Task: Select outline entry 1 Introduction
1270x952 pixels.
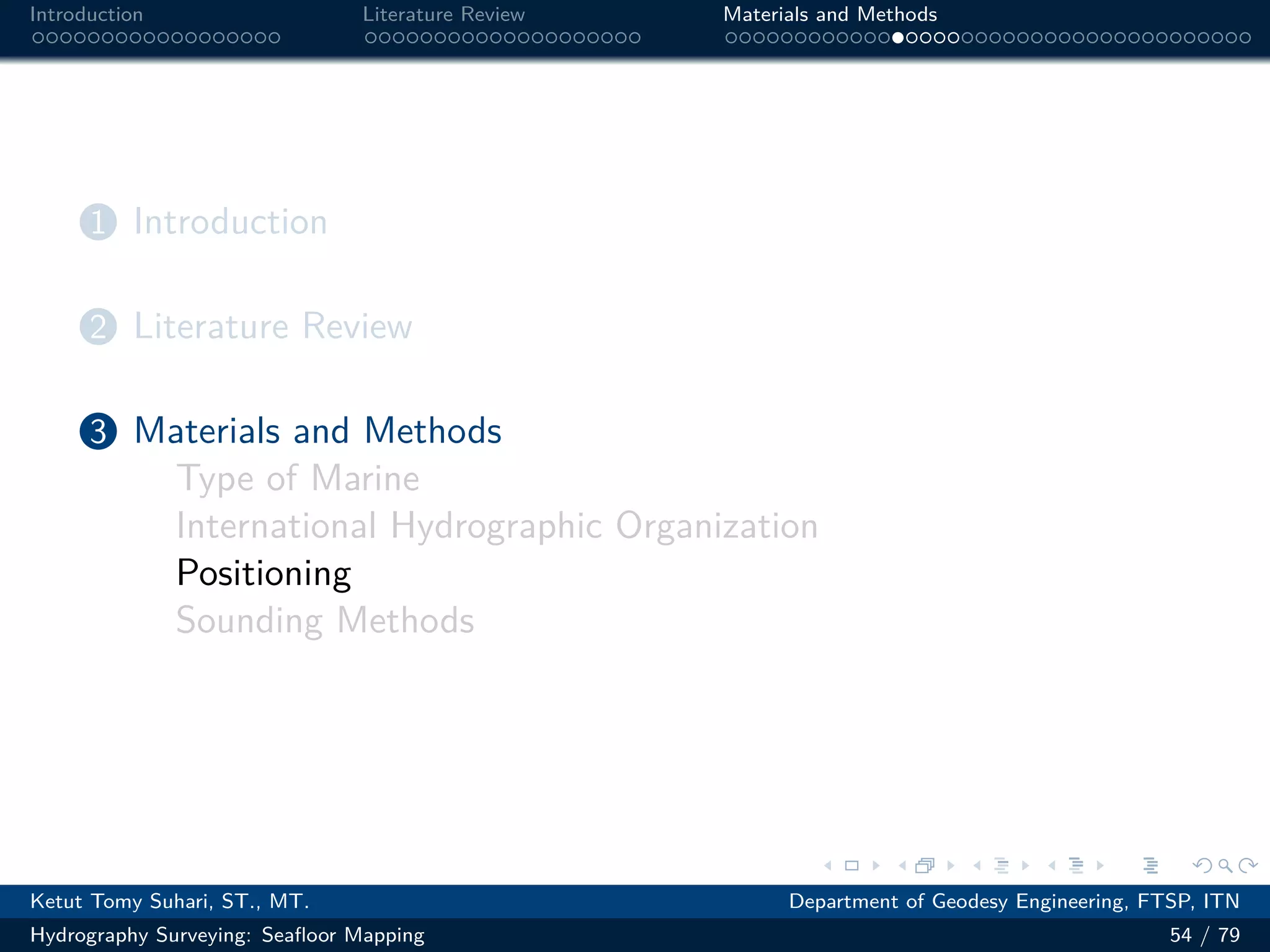Action: (x=231, y=222)
